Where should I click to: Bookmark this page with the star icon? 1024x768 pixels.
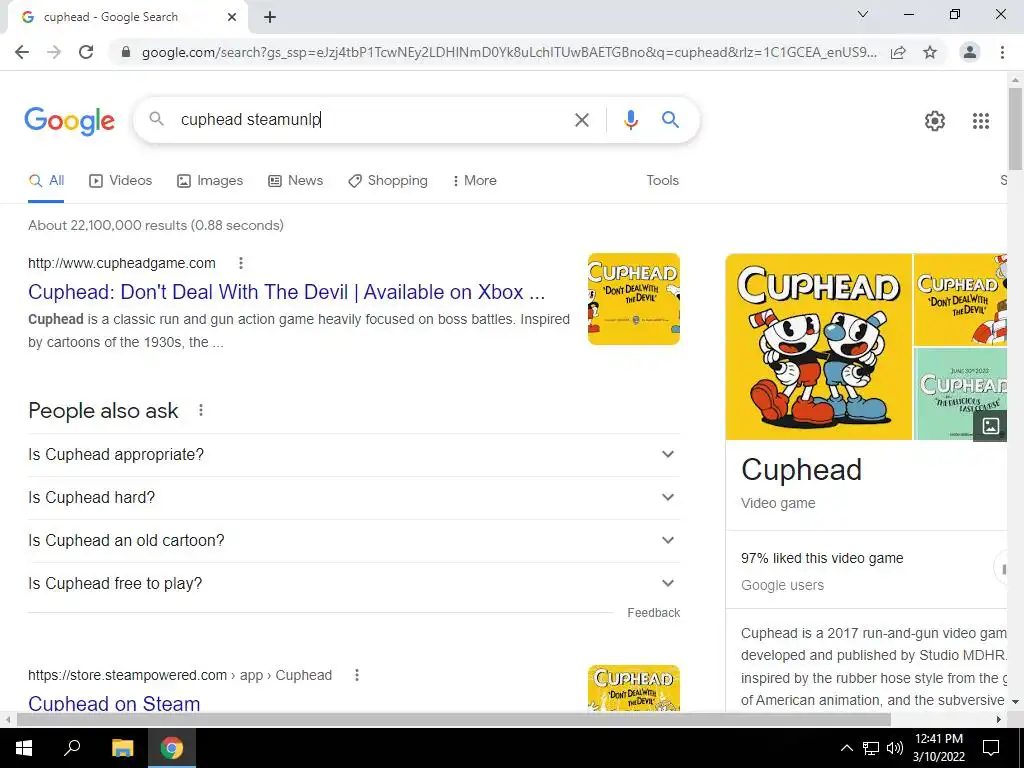pyautogui.click(x=930, y=52)
